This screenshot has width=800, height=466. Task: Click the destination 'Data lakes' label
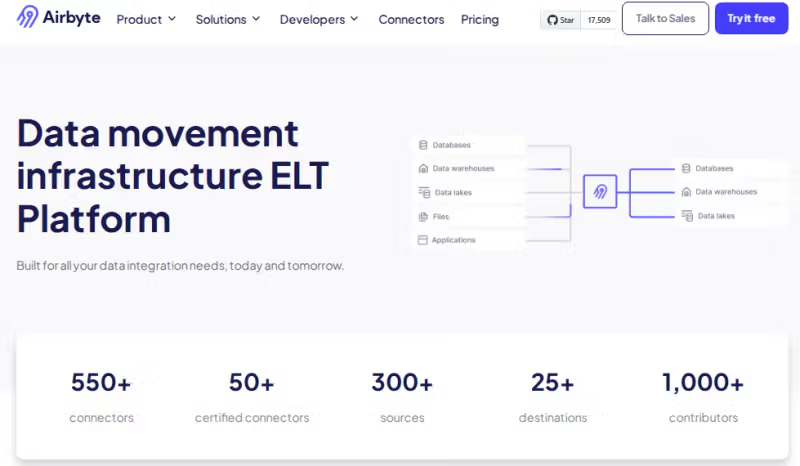[x=716, y=216]
